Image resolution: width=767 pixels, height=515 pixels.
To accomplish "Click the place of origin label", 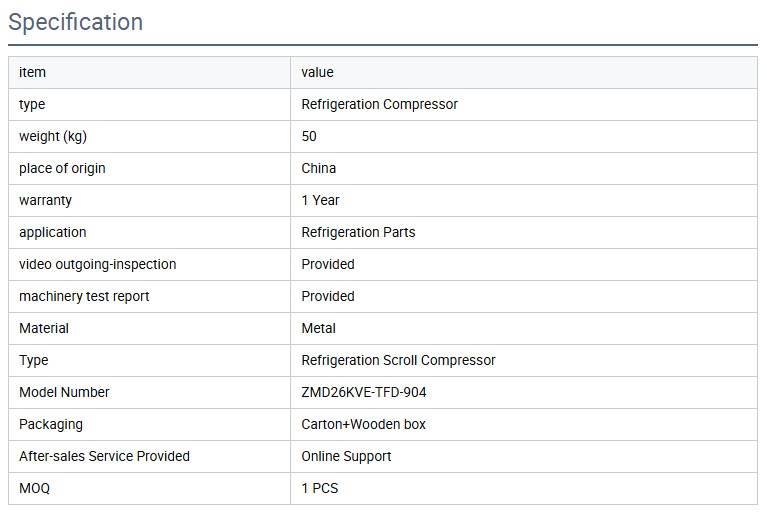I will coord(62,168).
